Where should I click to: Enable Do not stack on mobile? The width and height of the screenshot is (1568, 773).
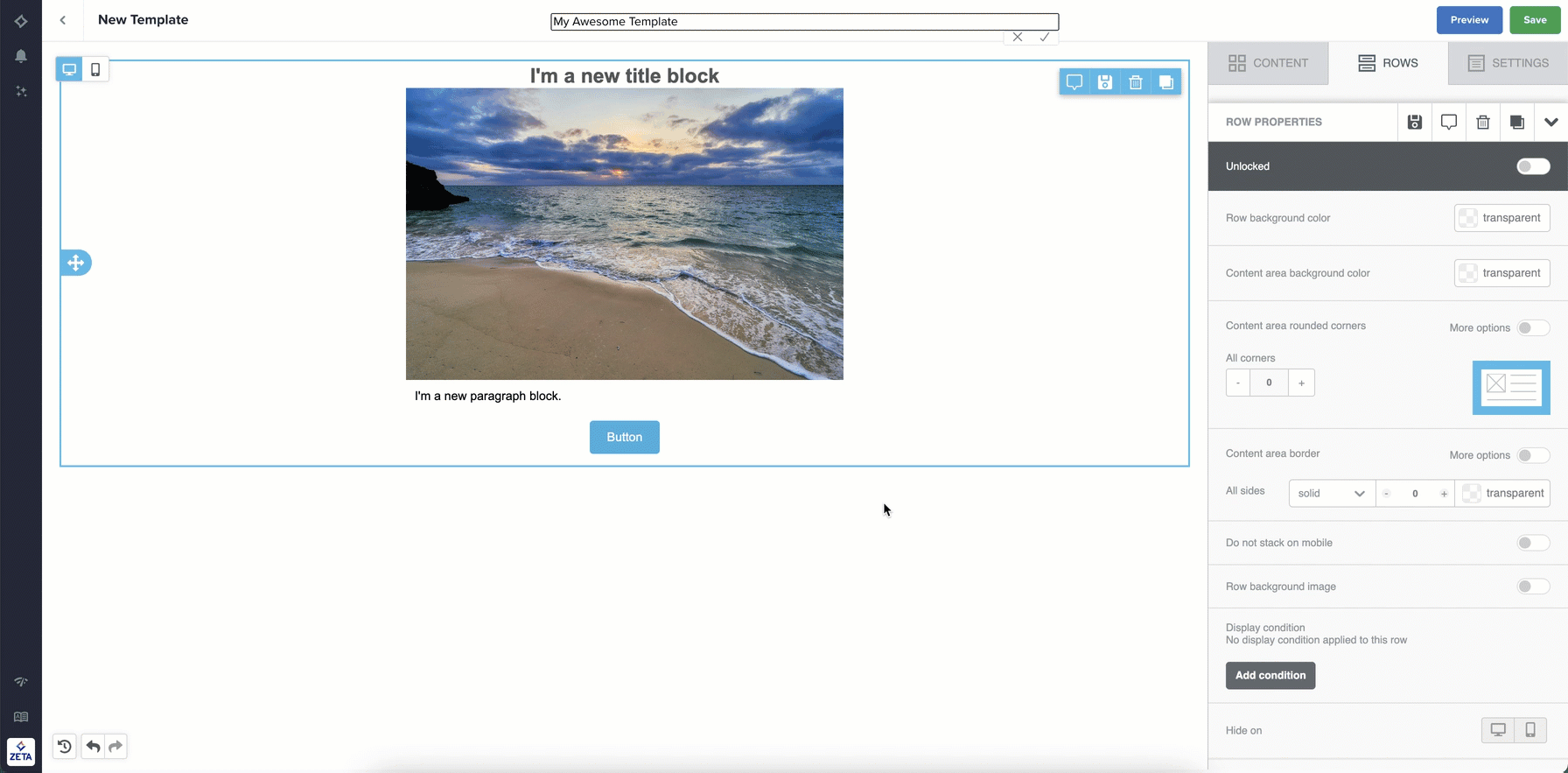tap(1532, 543)
